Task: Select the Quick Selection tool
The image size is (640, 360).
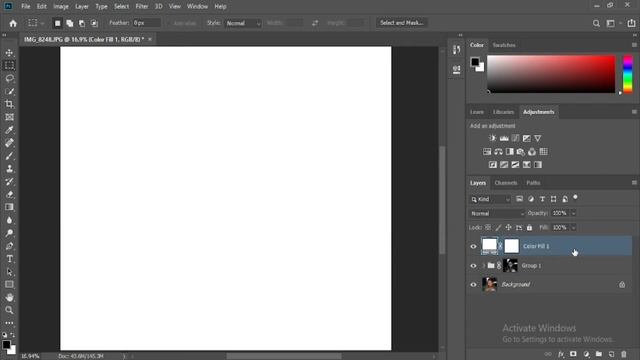Action: pyautogui.click(x=9, y=91)
